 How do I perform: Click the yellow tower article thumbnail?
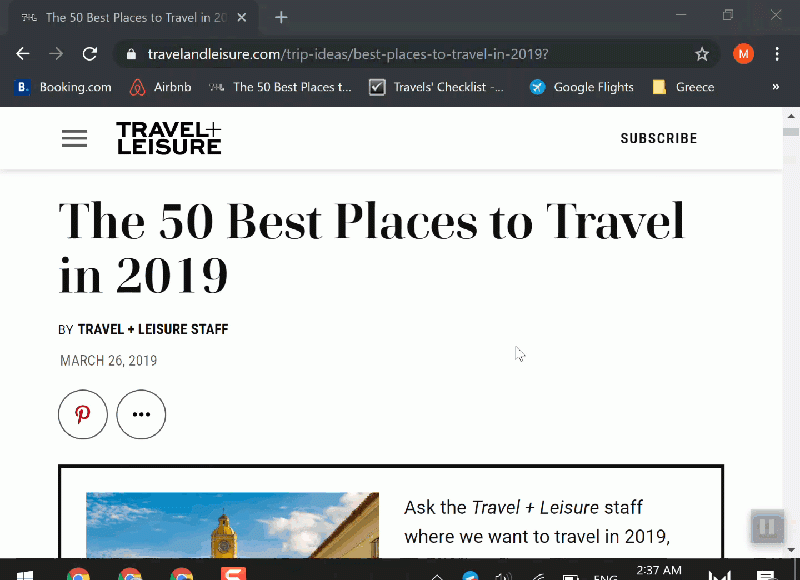tap(233, 525)
